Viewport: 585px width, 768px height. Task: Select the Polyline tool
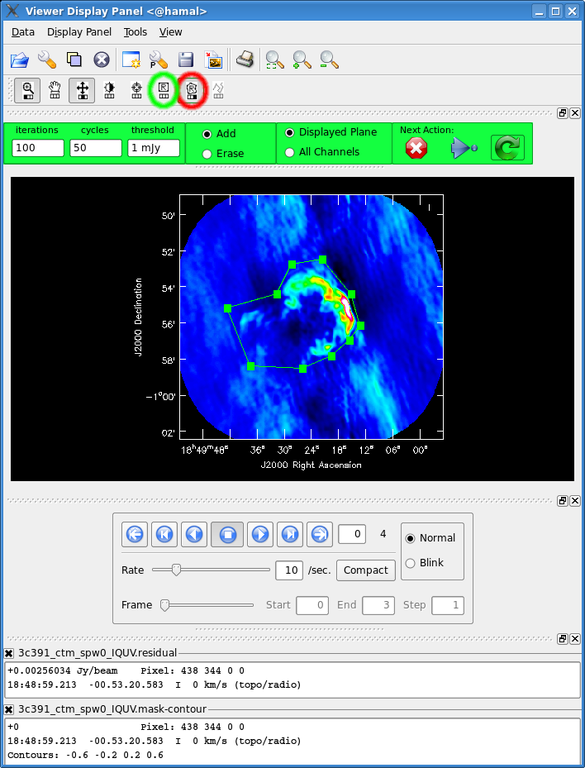click(x=219, y=91)
